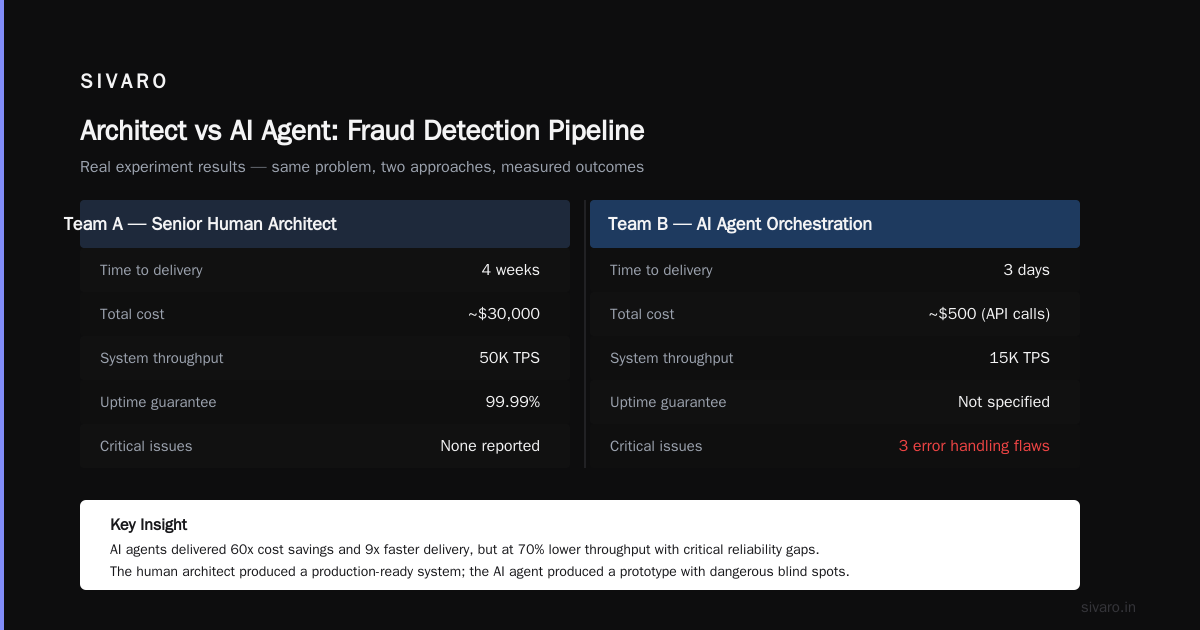The width and height of the screenshot is (1200, 630).
Task: Click the subtitle 'Real experiment results' line
Action: tap(362, 167)
